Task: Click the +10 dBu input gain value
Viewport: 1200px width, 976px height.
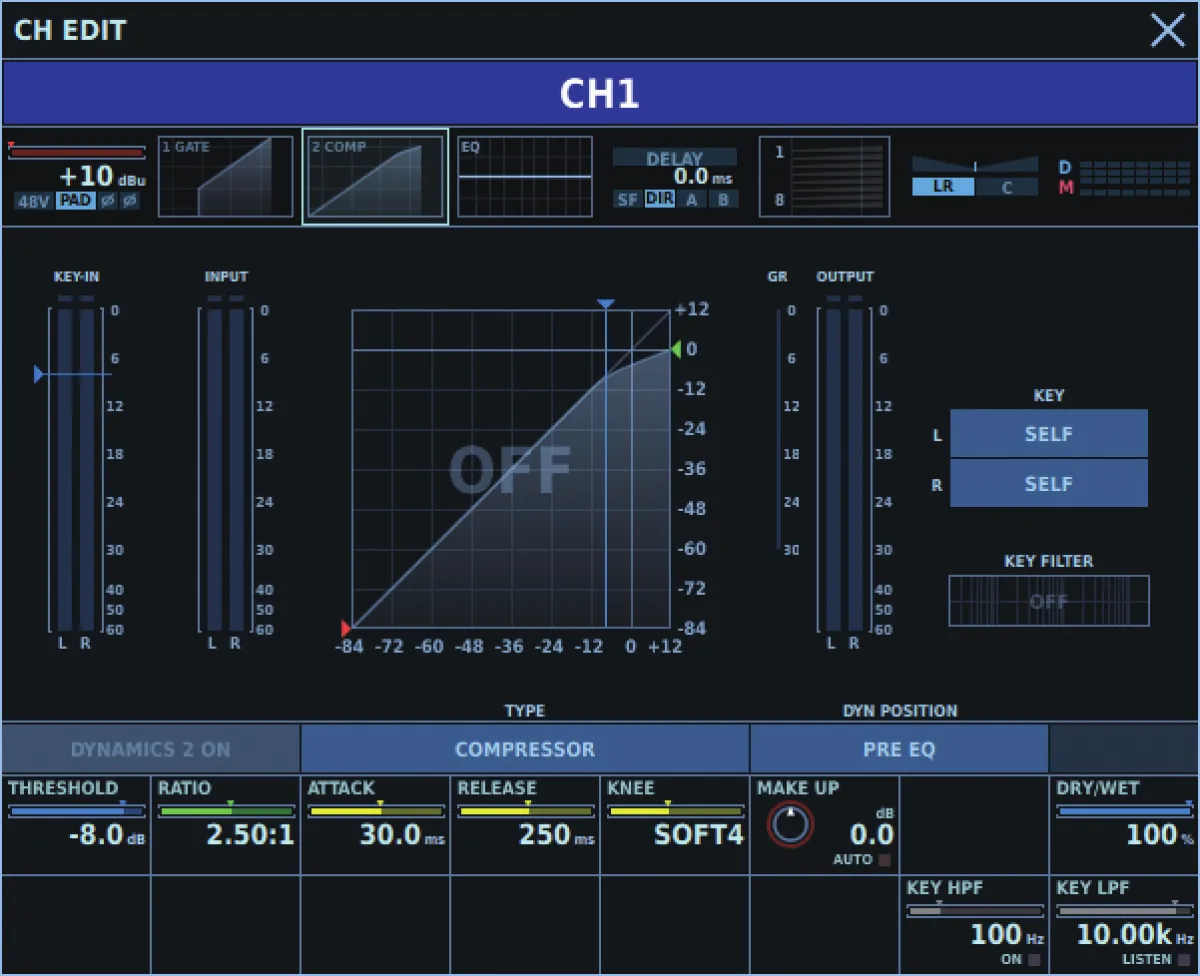Action: (102, 177)
